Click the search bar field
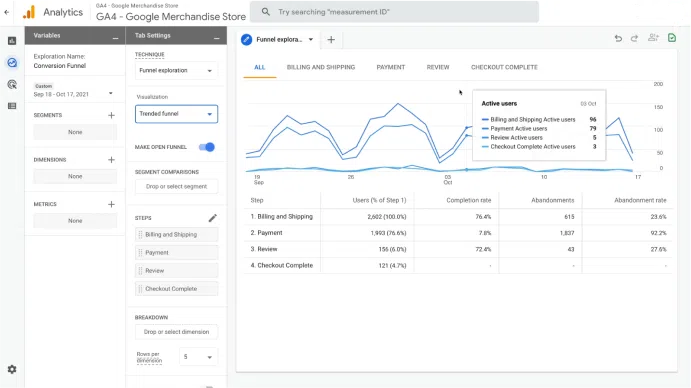The height and width of the screenshot is (388, 691). (x=394, y=12)
